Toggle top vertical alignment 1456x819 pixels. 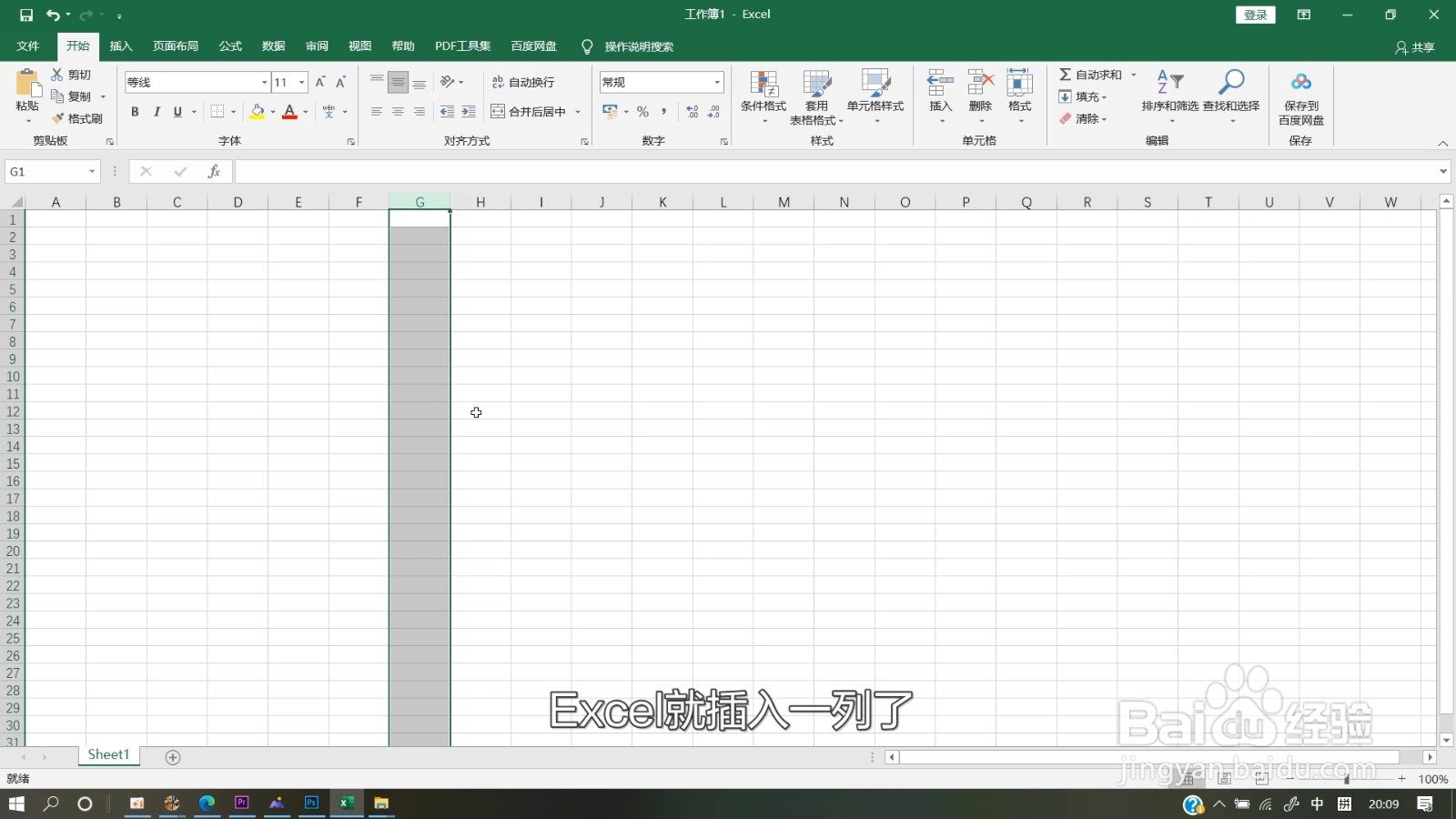377,82
